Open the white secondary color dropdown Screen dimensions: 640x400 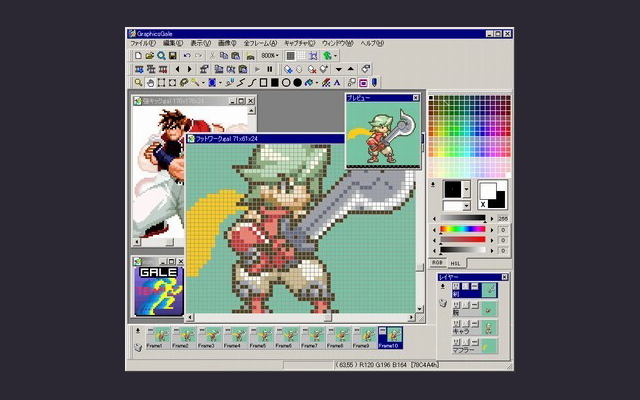click(467, 206)
